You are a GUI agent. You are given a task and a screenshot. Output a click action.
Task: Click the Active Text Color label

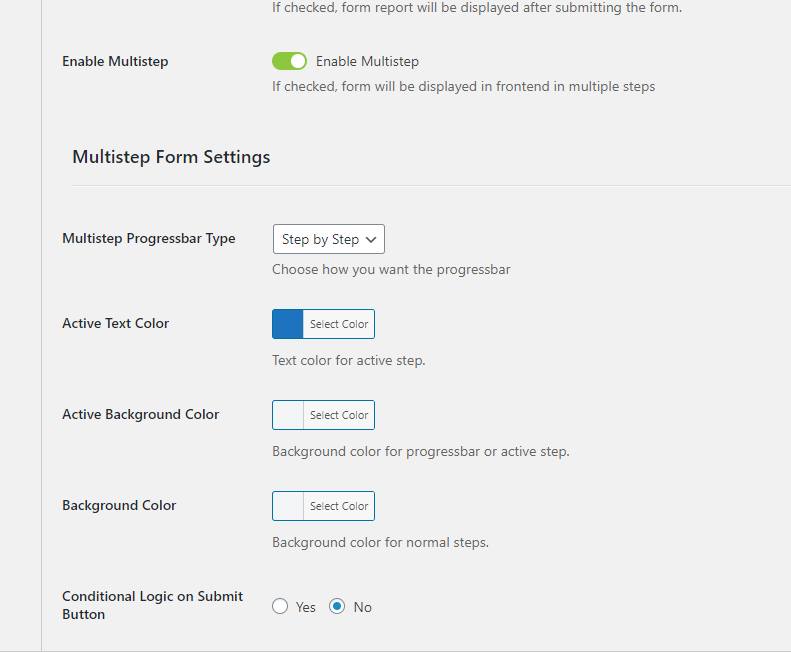tap(116, 323)
